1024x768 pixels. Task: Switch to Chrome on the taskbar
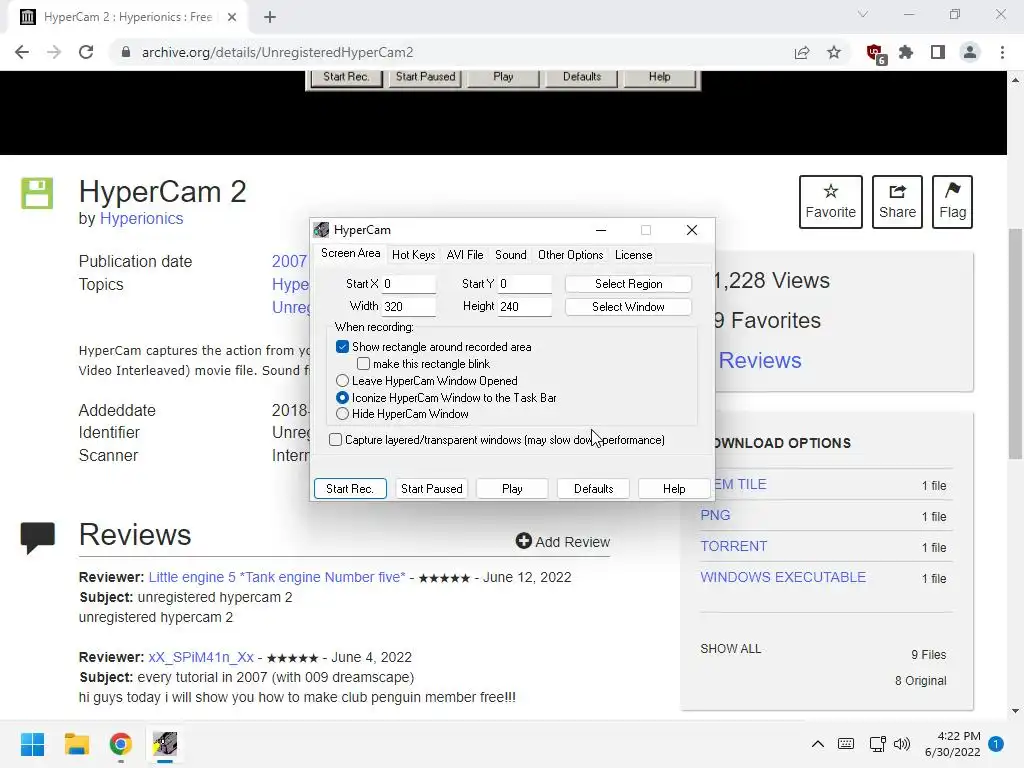pos(121,744)
